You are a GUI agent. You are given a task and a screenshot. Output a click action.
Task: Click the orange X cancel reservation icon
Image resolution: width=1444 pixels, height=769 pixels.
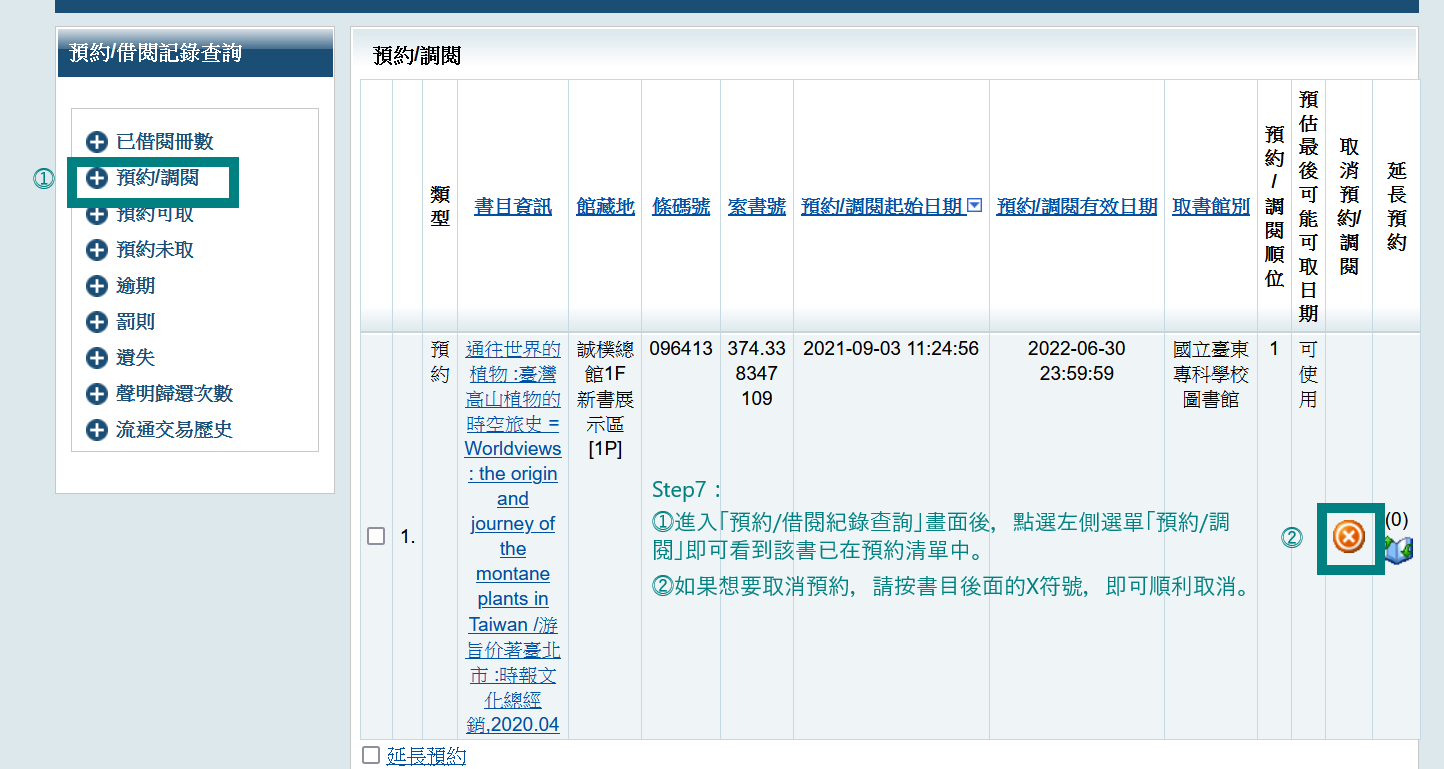(x=1349, y=537)
